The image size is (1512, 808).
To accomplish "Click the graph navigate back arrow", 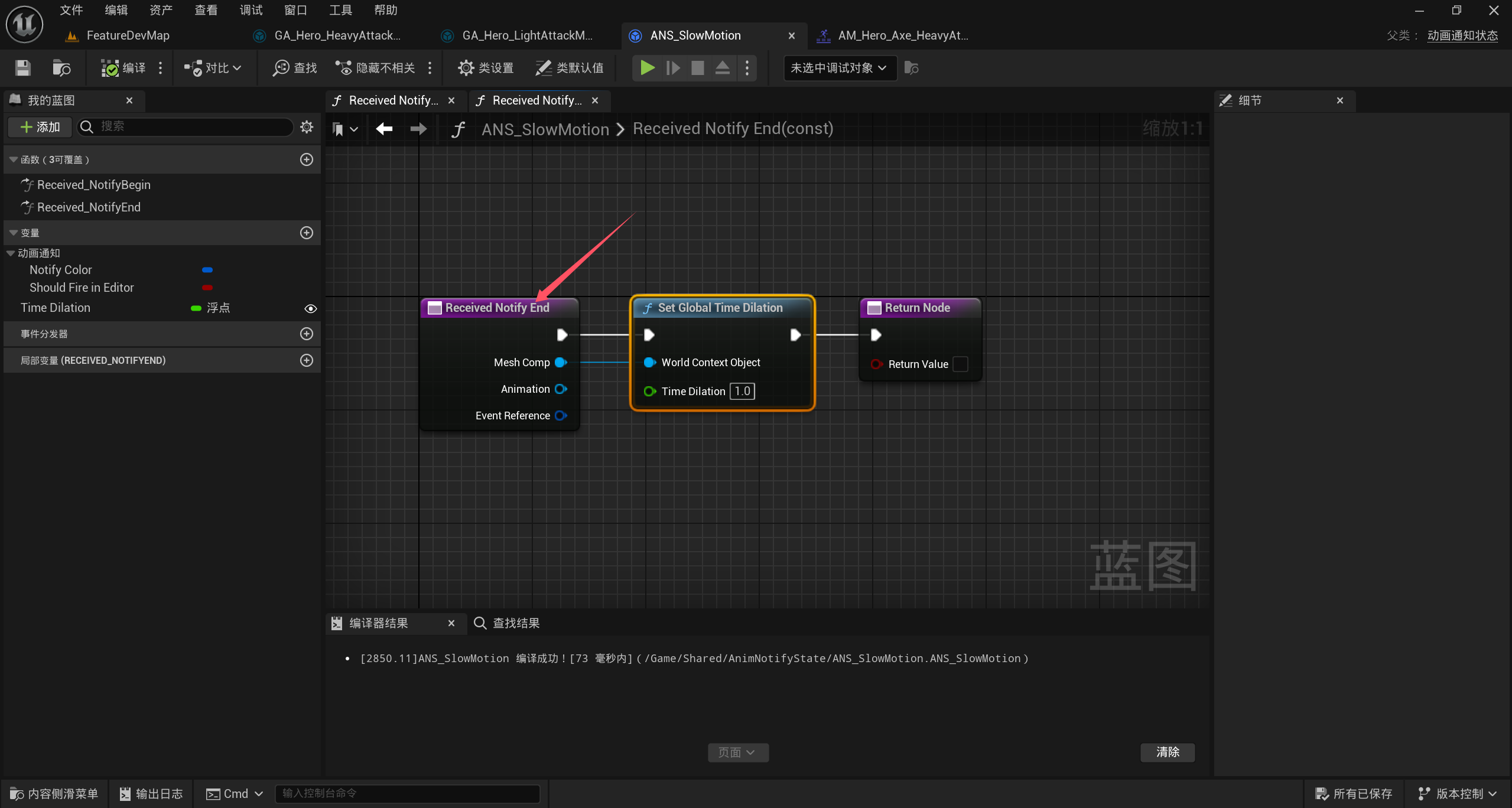I will point(384,129).
